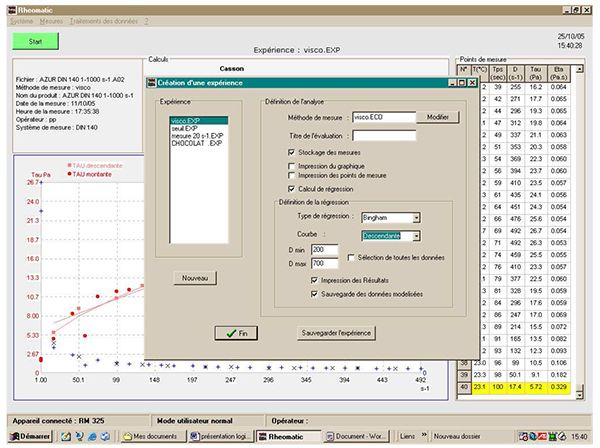
Task: Click the D max input field
Action: coord(324,264)
